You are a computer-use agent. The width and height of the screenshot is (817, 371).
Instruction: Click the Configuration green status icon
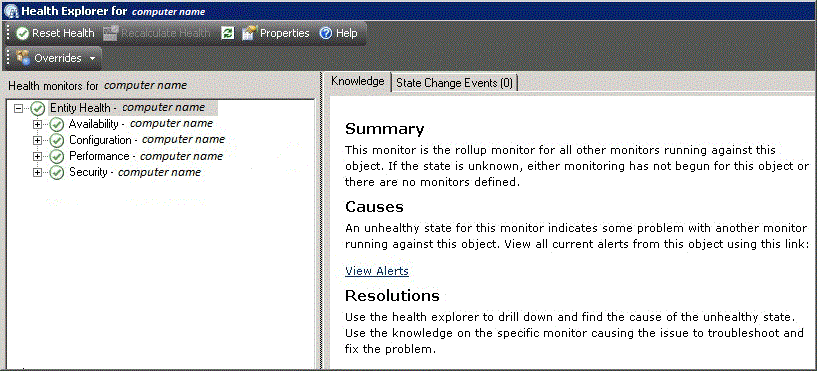pyautogui.click(x=56, y=140)
